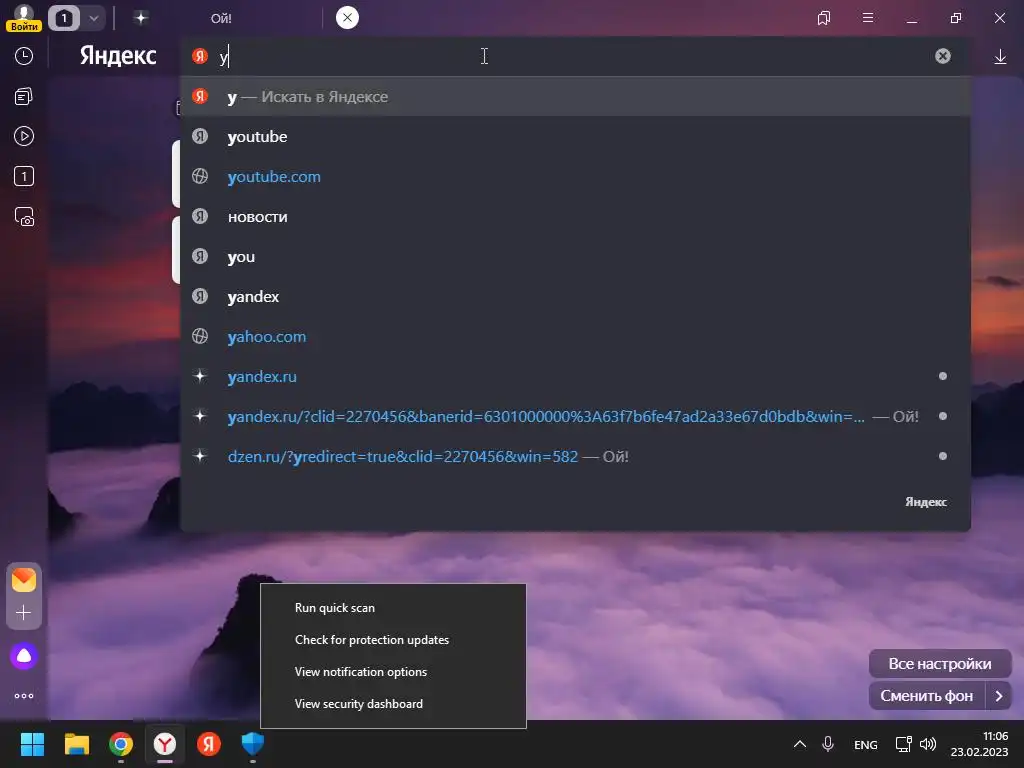Choose Run quick scan
Image resolution: width=1024 pixels, height=768 pixels.
(393, 608)
